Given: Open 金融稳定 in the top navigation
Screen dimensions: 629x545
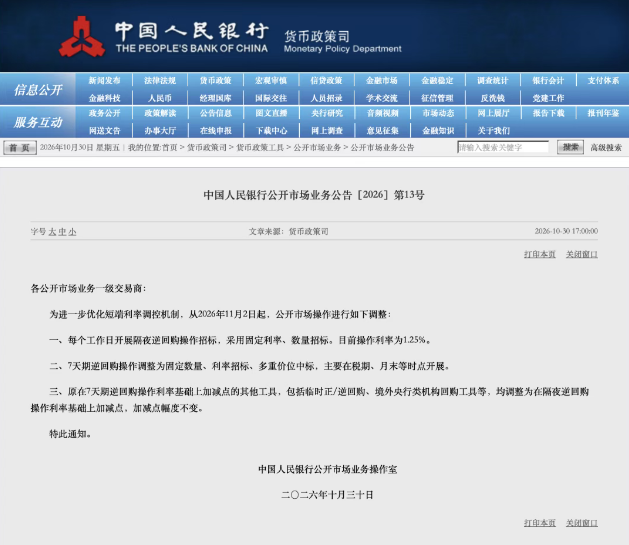Looking at the screenshot, I should [437, 81].
